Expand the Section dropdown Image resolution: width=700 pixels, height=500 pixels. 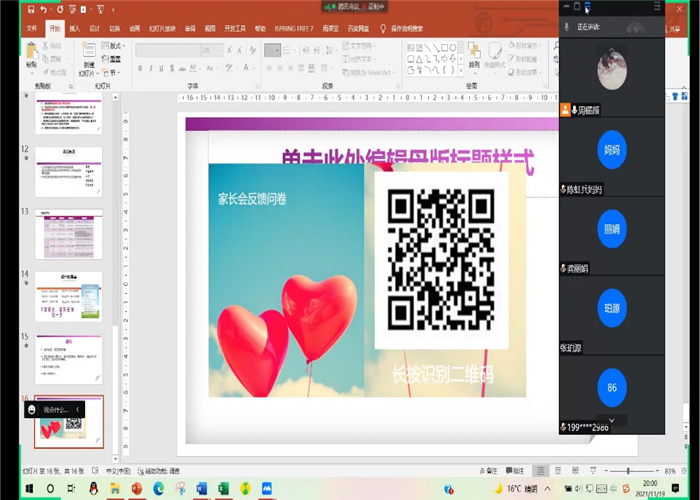111,72
